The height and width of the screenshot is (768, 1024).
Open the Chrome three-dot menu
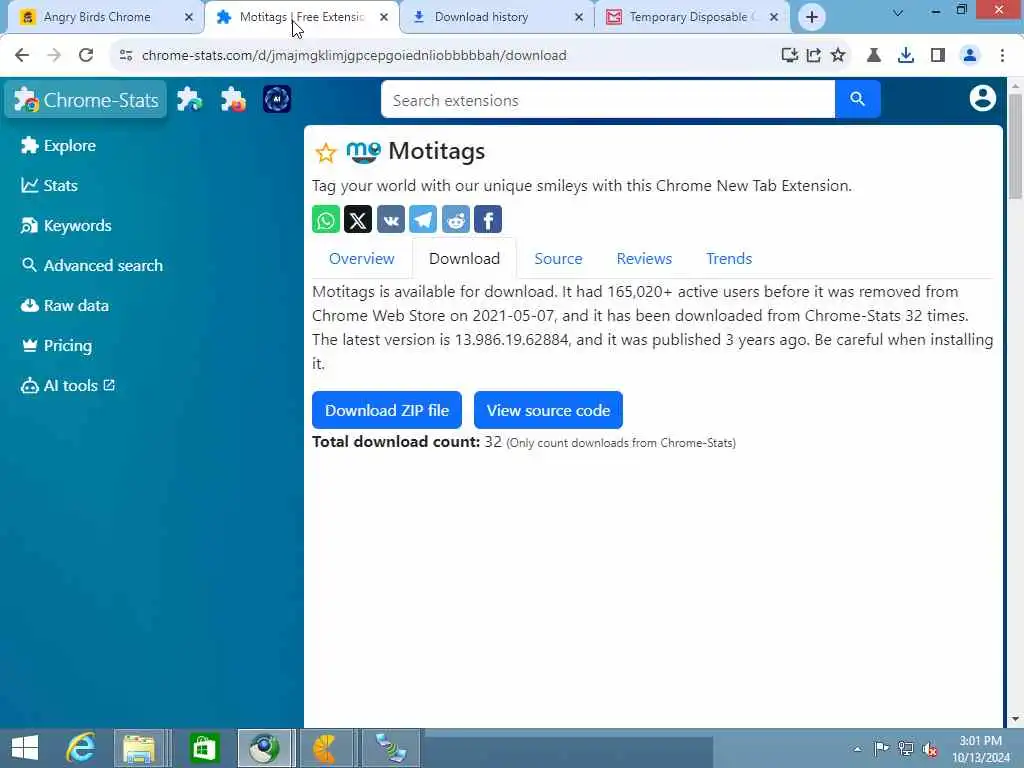(1002, 56)
